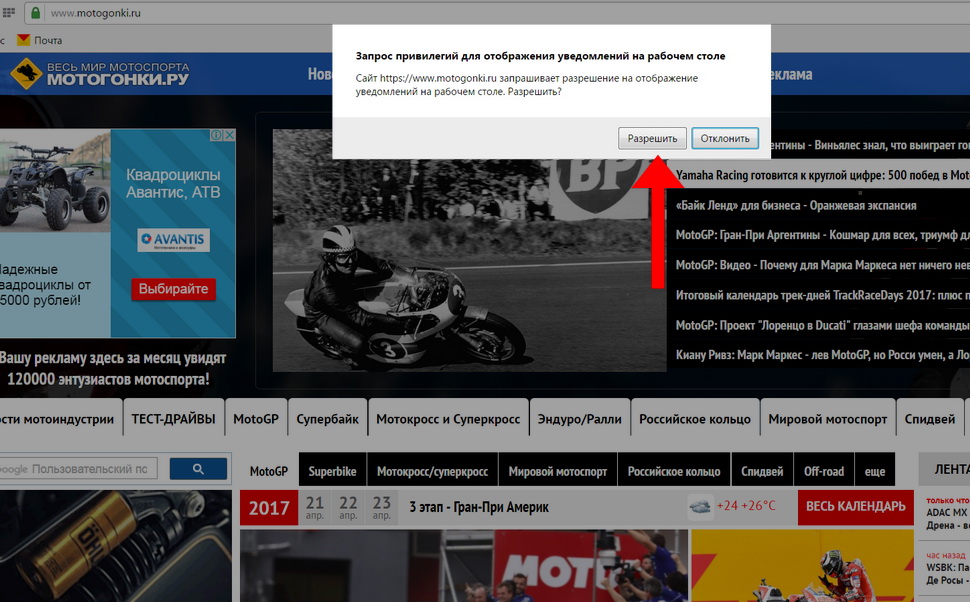Open the yellow-background racer news photo
The width and height of the screenshot is (970, 602).
(802, 565)
